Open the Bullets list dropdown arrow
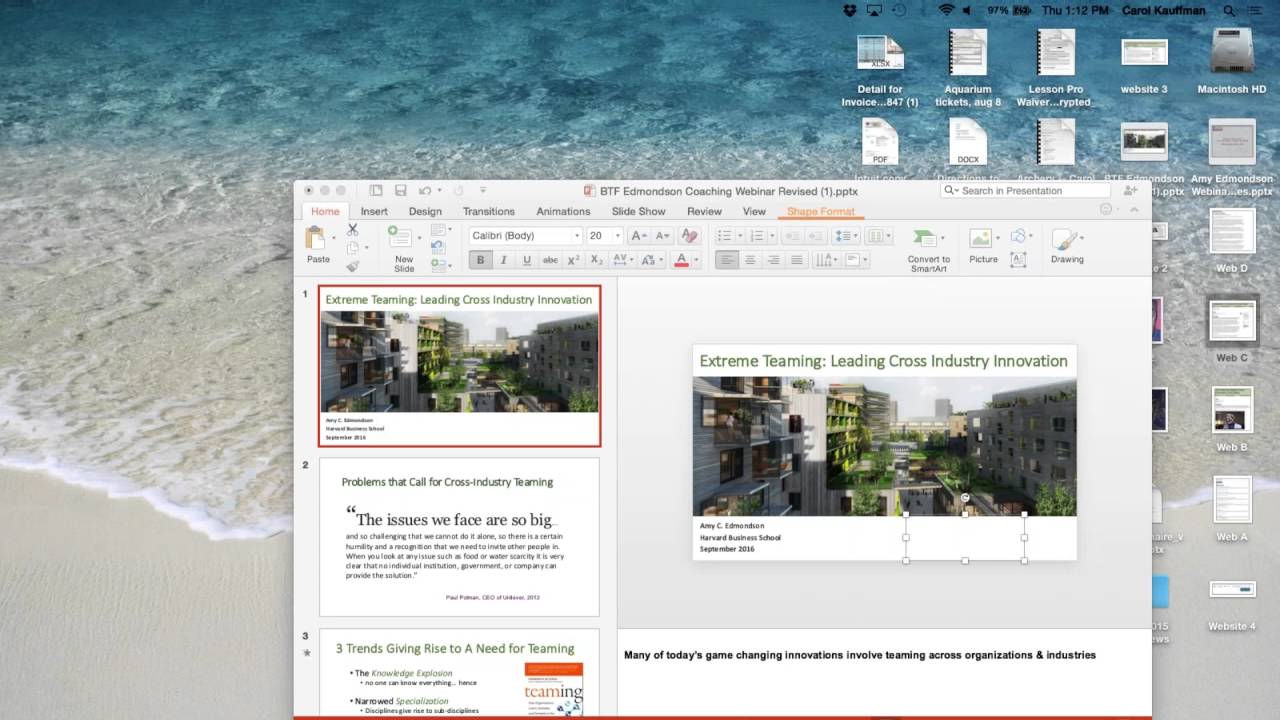Image resolution: width=1280 pixels, height=720 pixels. [739, 237]
